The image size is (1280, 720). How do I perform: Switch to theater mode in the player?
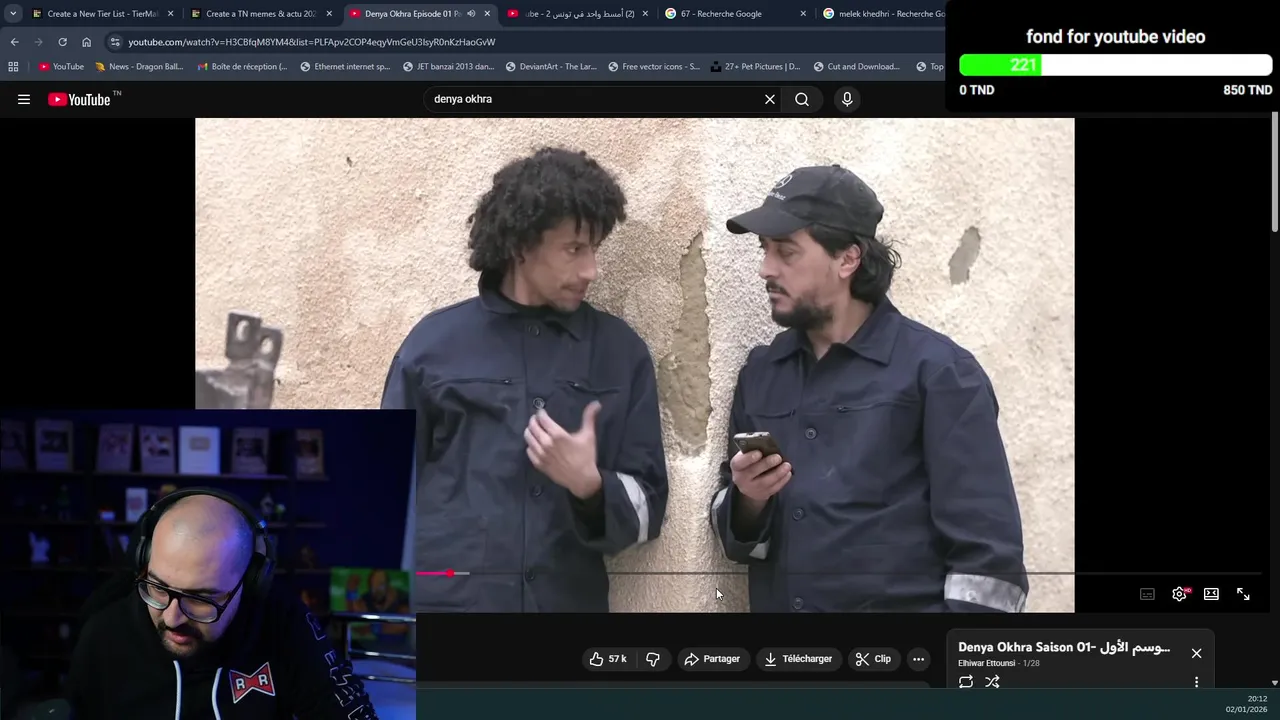pos(1211,594)
